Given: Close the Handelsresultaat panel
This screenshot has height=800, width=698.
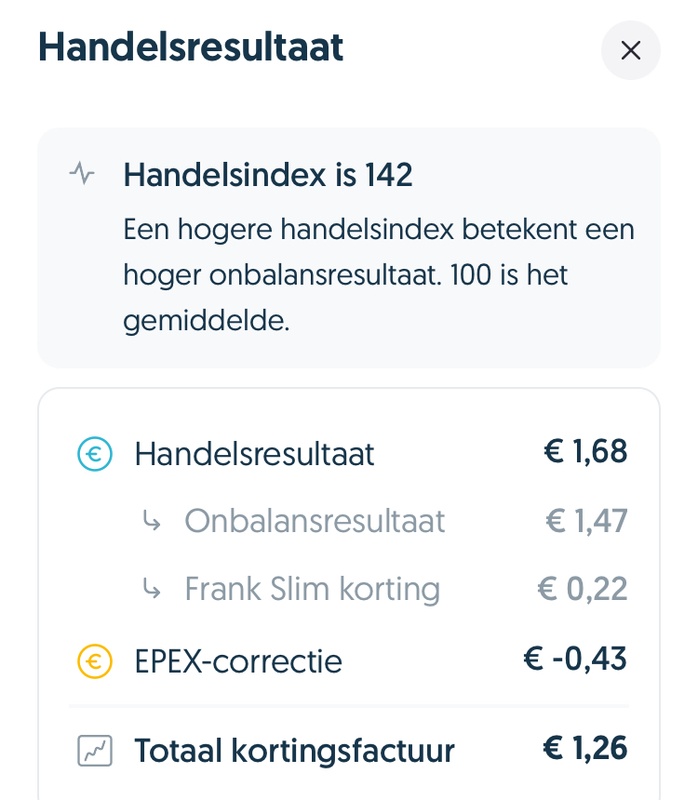Looking at the screenshot, I should (x=630, y=50).
